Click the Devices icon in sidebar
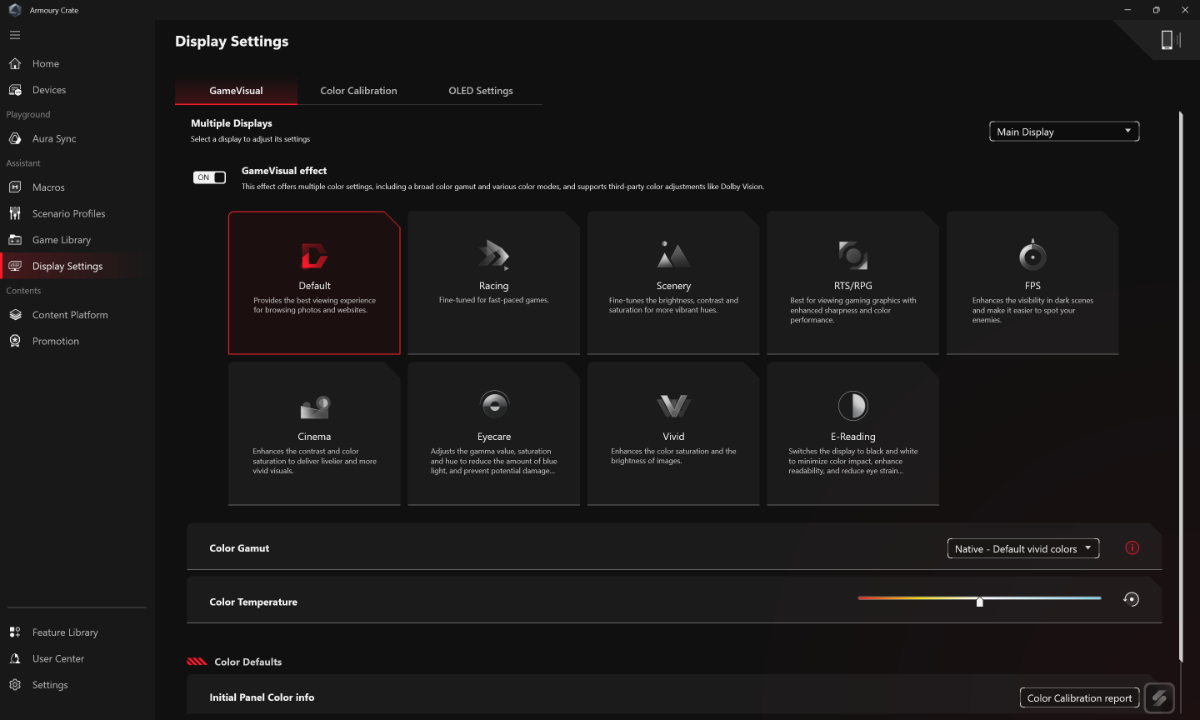Viewport: 1200px width, 720px height. click(x=15, y=90)
